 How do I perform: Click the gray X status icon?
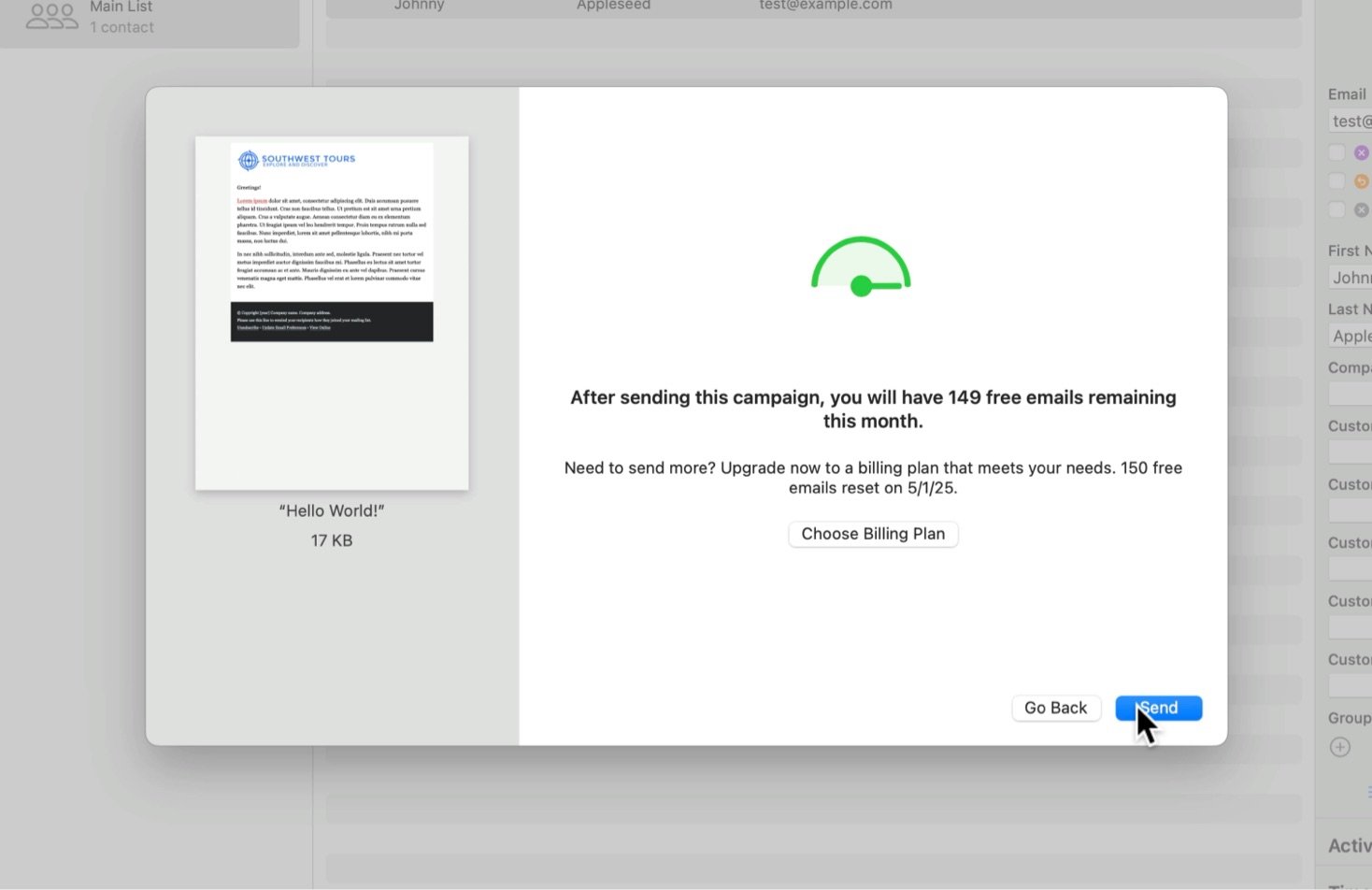pos(1362,210)
